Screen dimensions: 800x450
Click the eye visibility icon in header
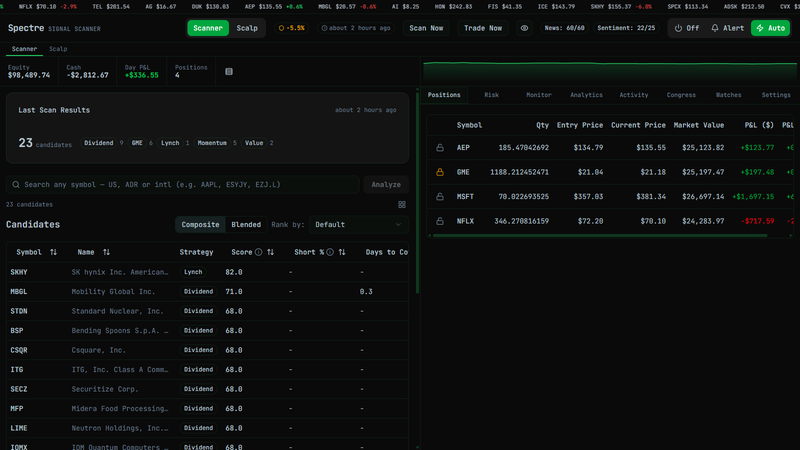click(x=524, y=28)
